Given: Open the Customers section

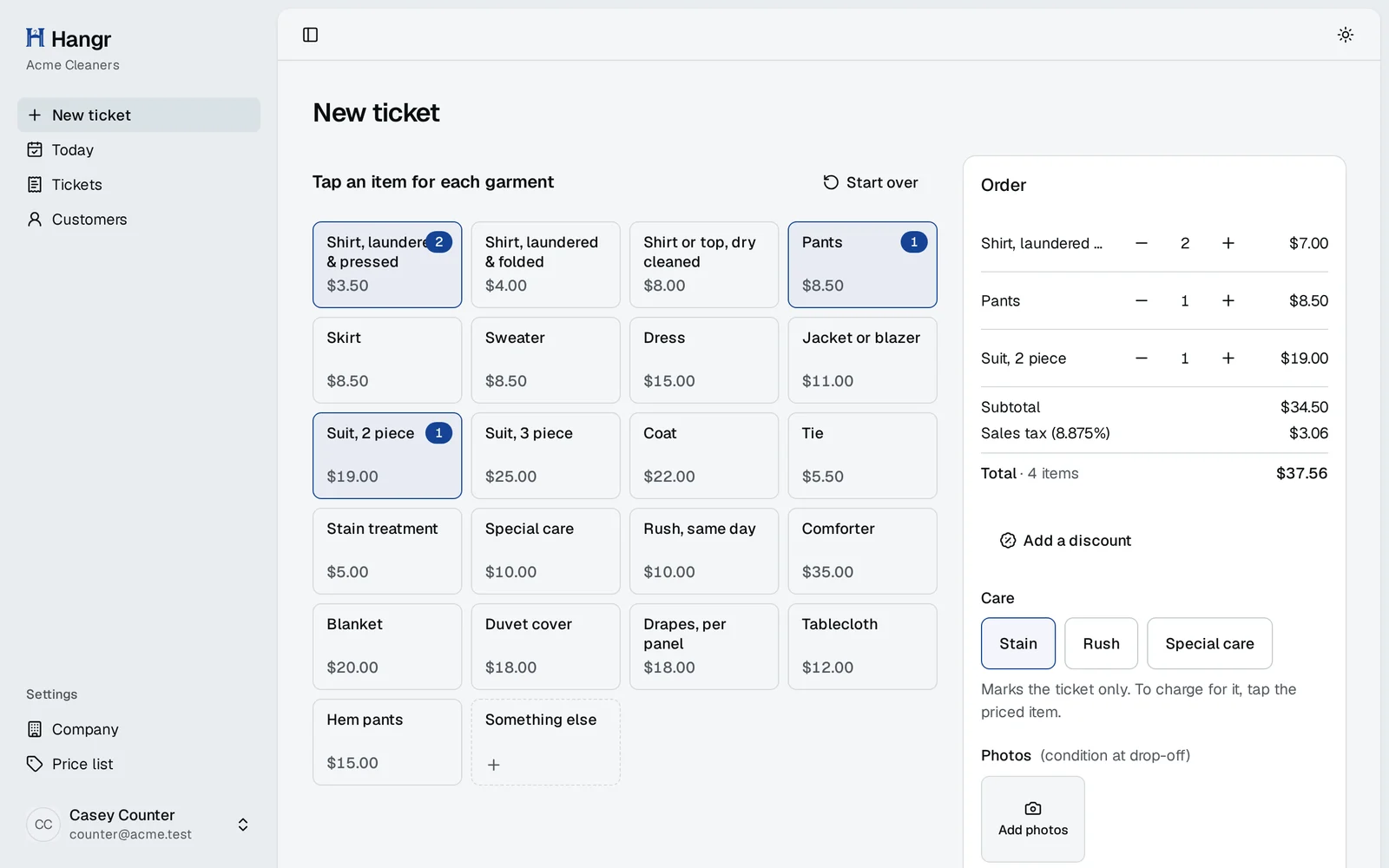Looking at the screenshot, I should pyautogui.click(x=139, y=219).
